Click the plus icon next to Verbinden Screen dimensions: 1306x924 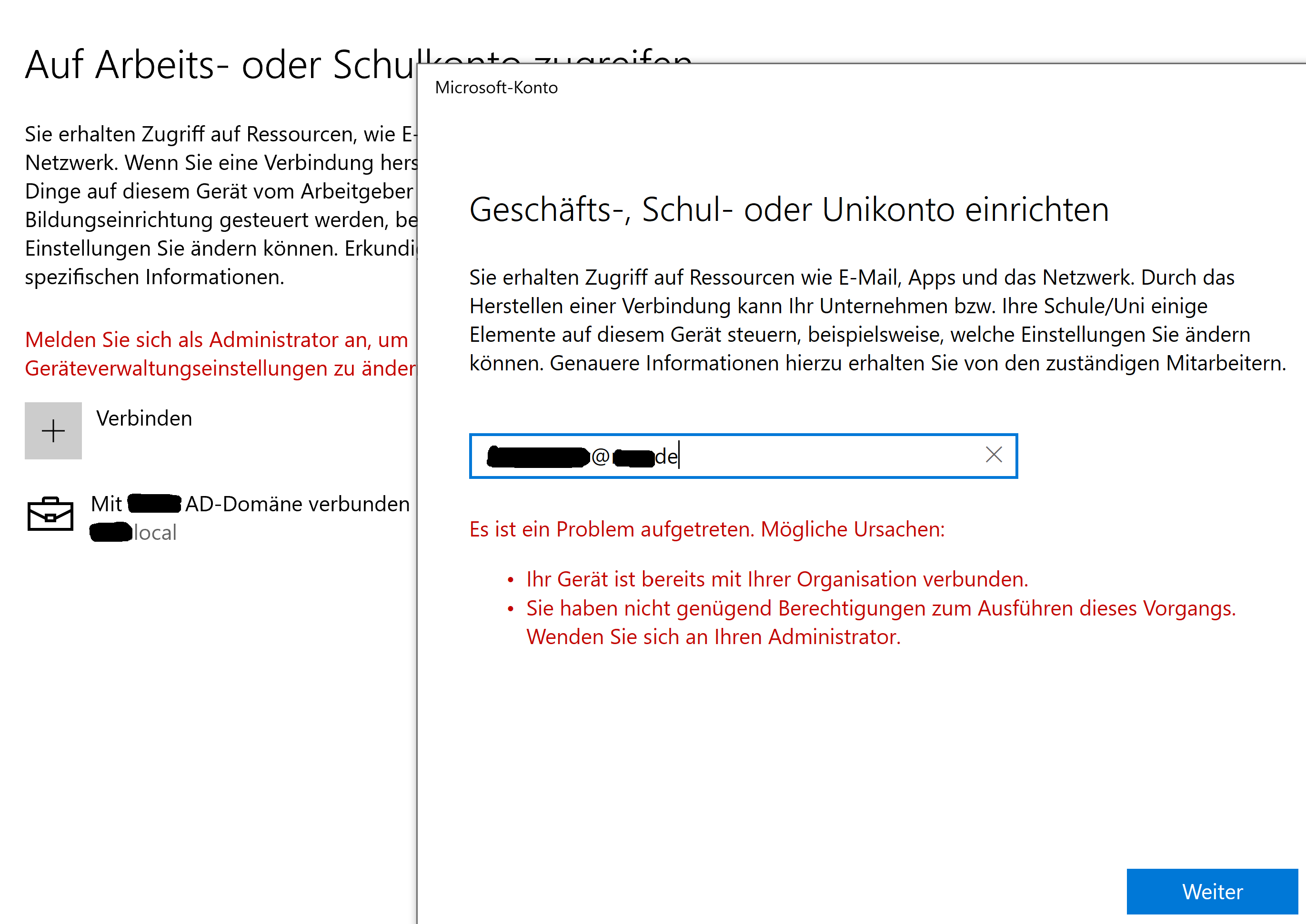point(53,431)
